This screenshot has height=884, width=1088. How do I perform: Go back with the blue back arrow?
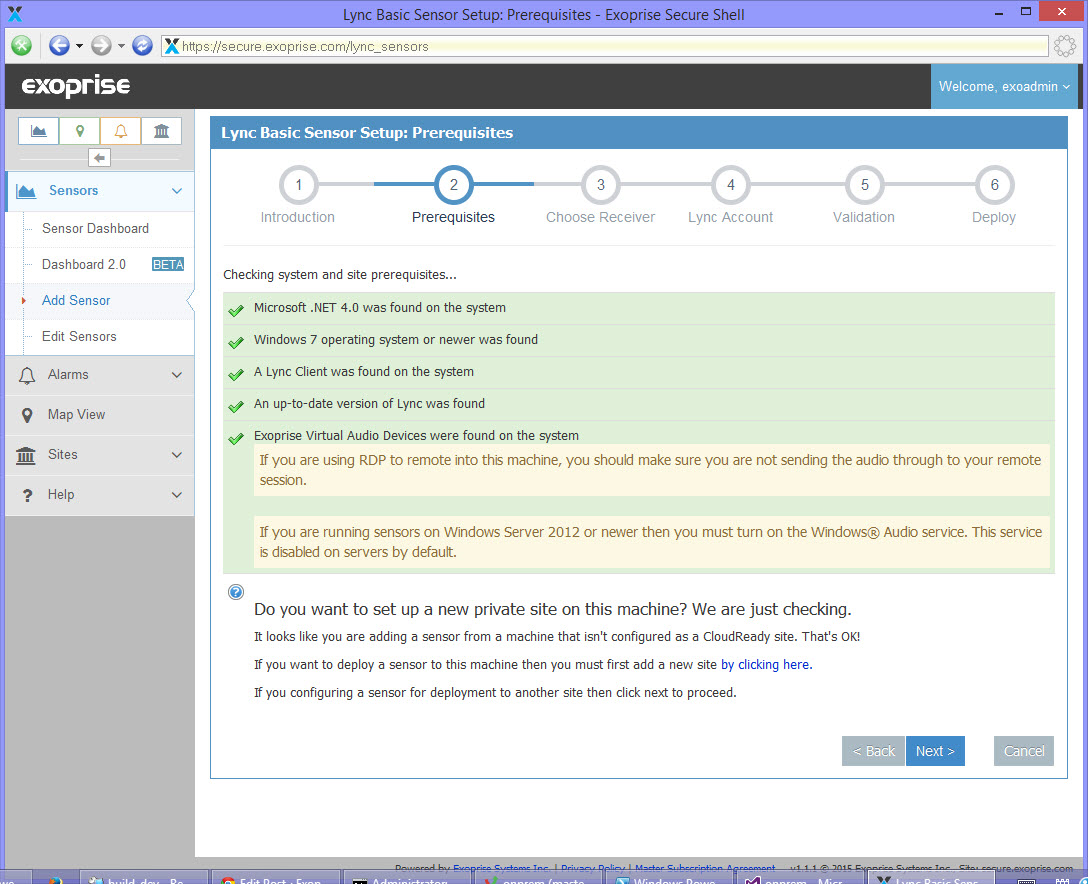click(59, 46)
